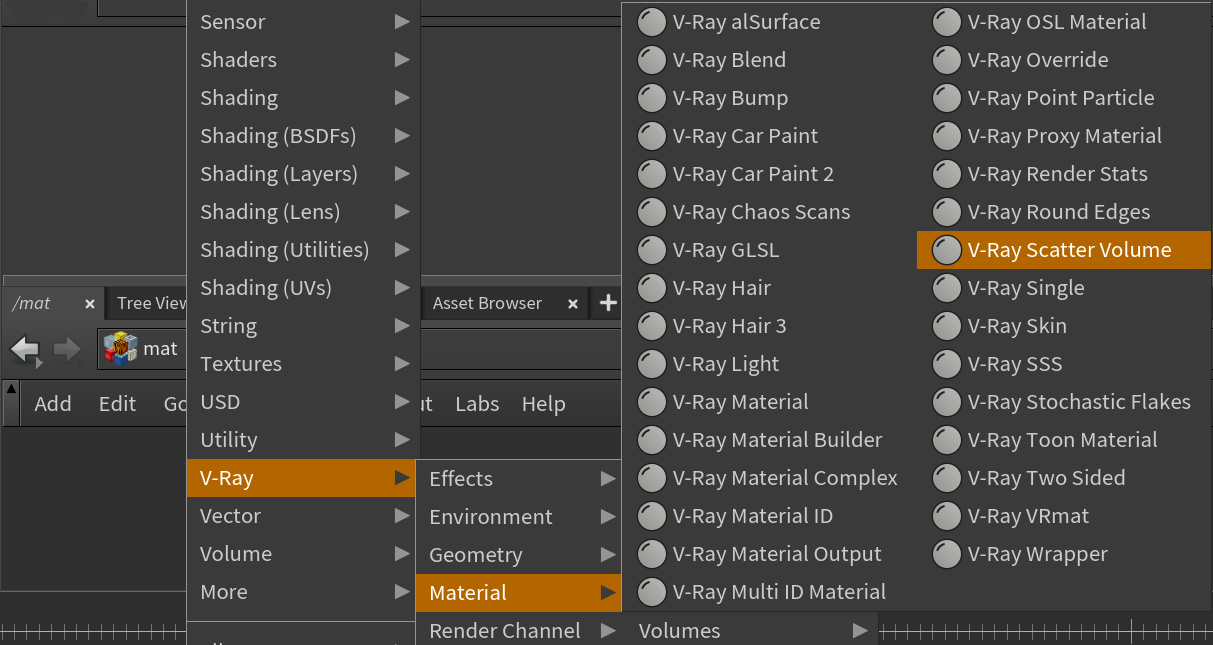Image resolution: width=1213 pixels, height=645 pixels.
Task: Click the V-Ray Material Builder icon
Action: tap(652, 440)
